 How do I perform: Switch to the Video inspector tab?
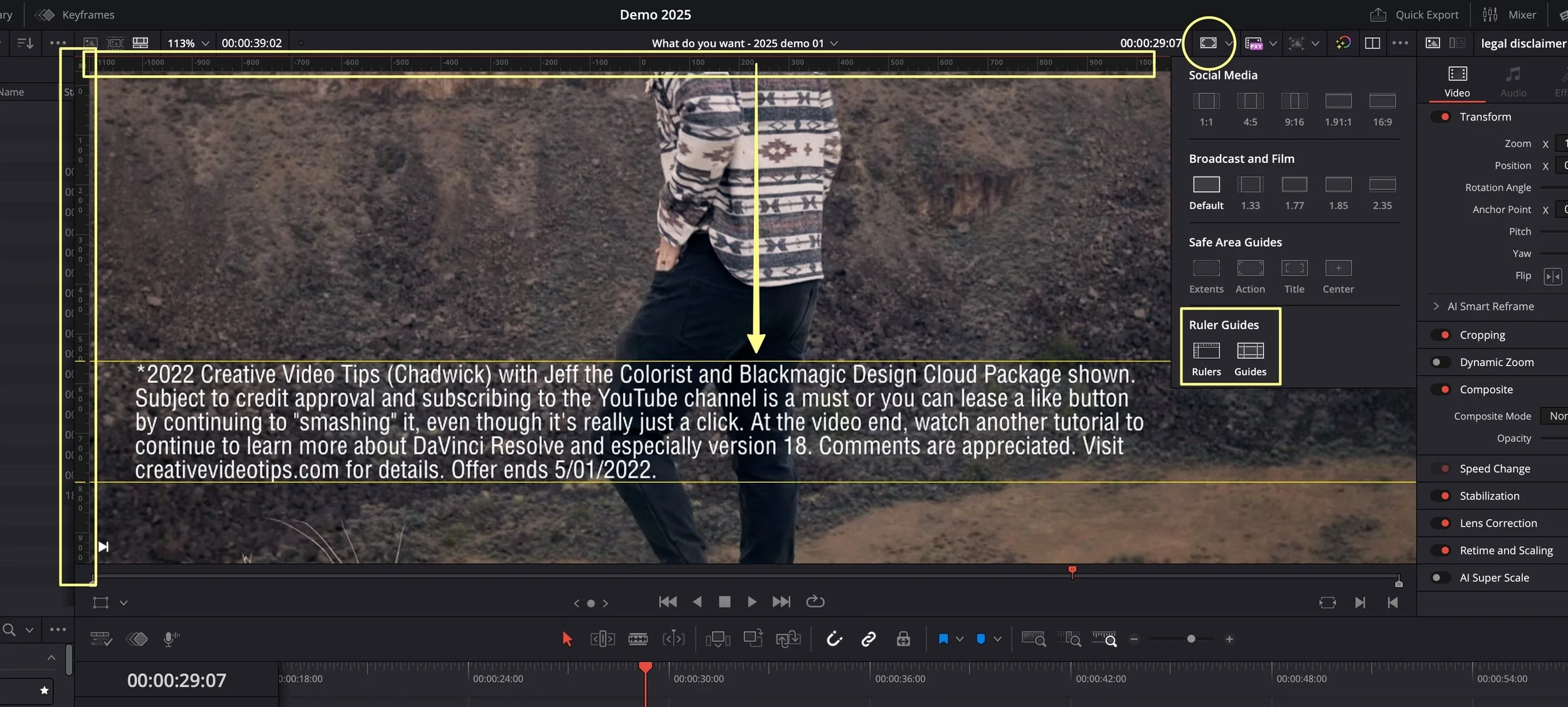(x=1457, y=81)
